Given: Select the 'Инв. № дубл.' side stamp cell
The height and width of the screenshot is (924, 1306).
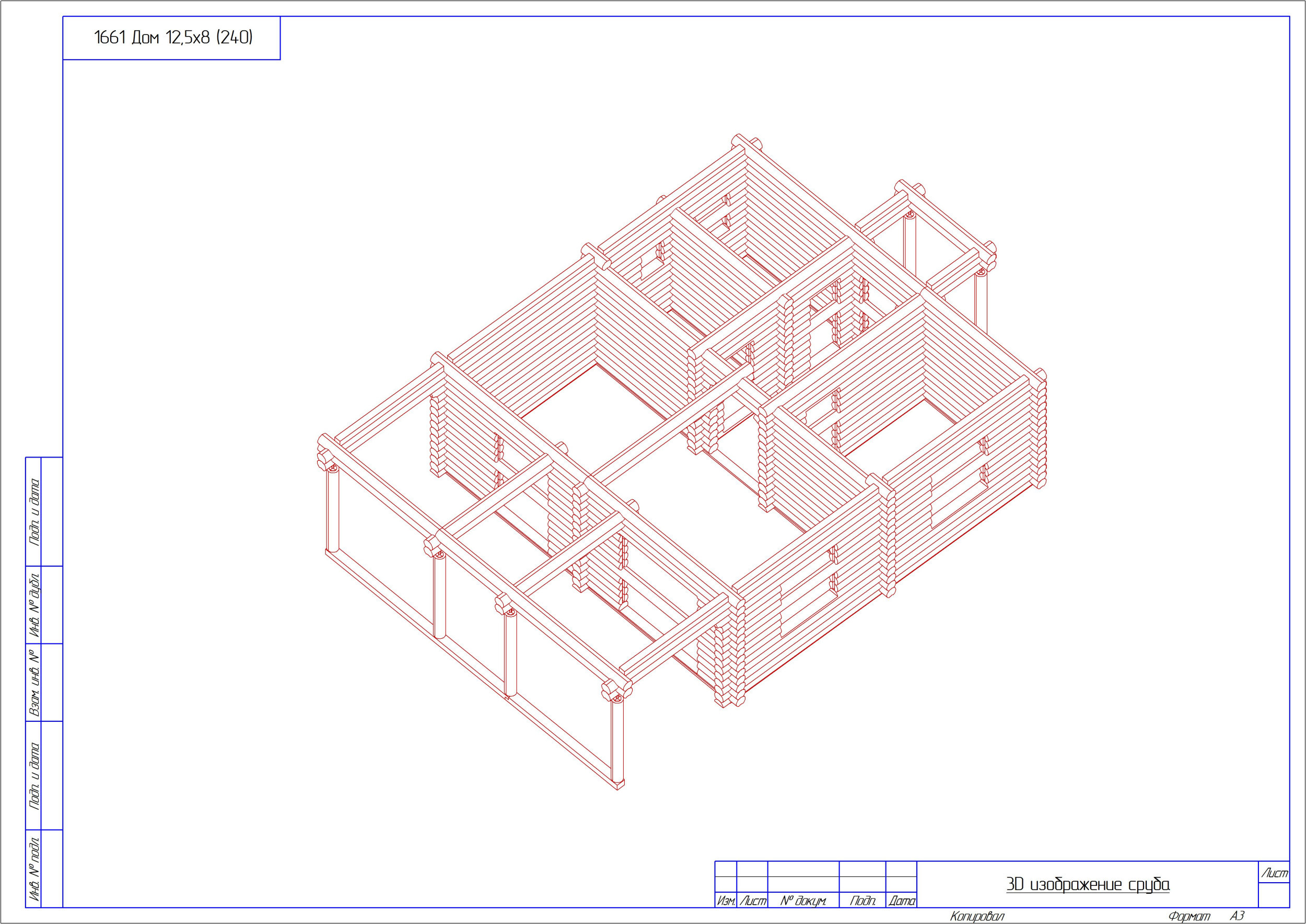Looking at the screenshot, I should pyautogui.click(x=34, y=605).
